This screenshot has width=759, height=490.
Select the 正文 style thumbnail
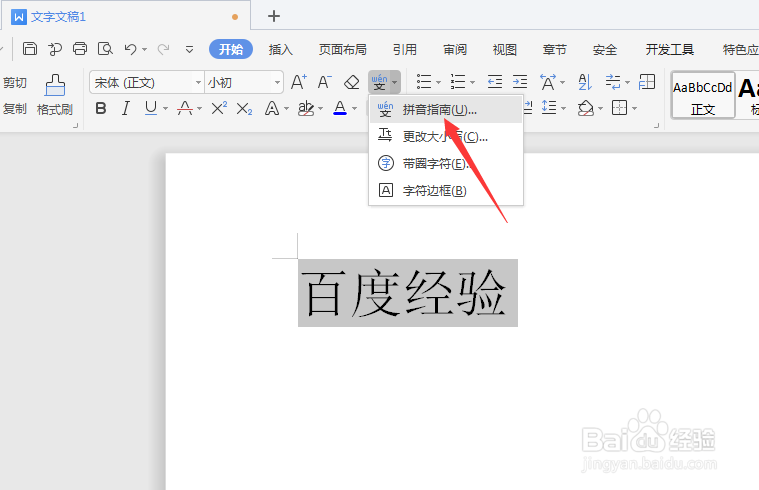(x=703, y=95)
